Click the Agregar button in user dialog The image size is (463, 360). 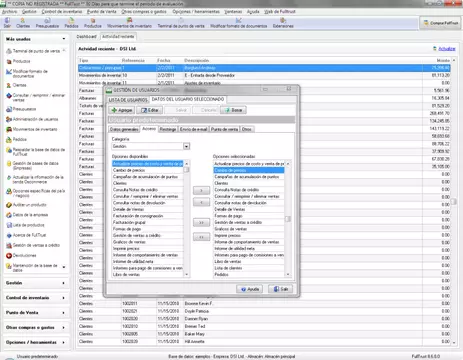[121, 110]
